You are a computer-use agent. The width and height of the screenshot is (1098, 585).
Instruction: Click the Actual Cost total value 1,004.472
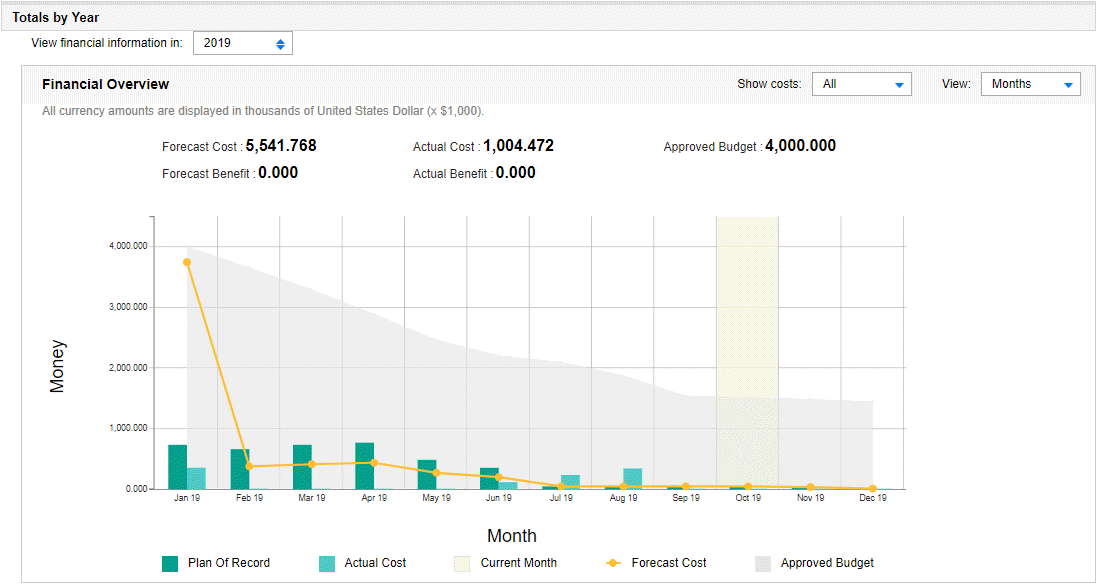point(518,146)
